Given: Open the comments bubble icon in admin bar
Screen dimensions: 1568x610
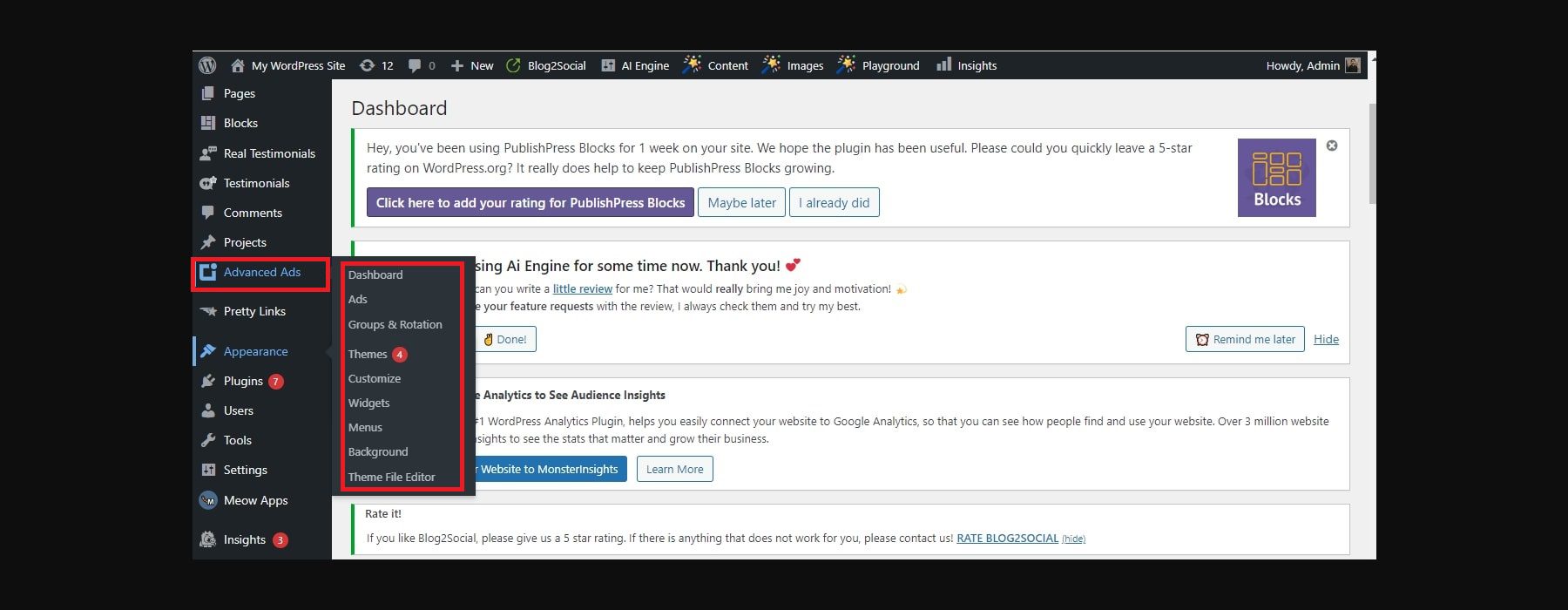Looking at the screenshot, I should [x=415, y=65].
